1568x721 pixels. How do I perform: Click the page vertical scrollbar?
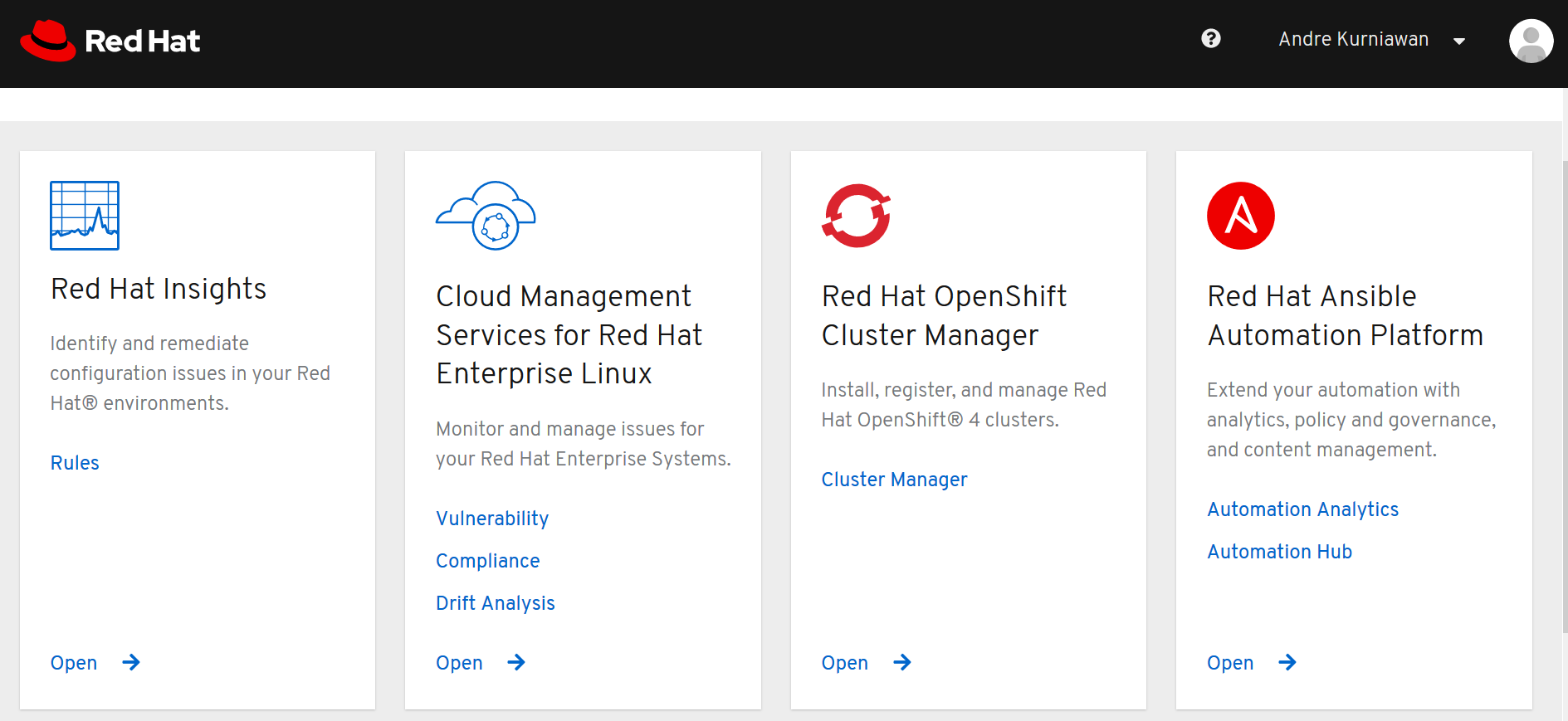[1565, 398]
